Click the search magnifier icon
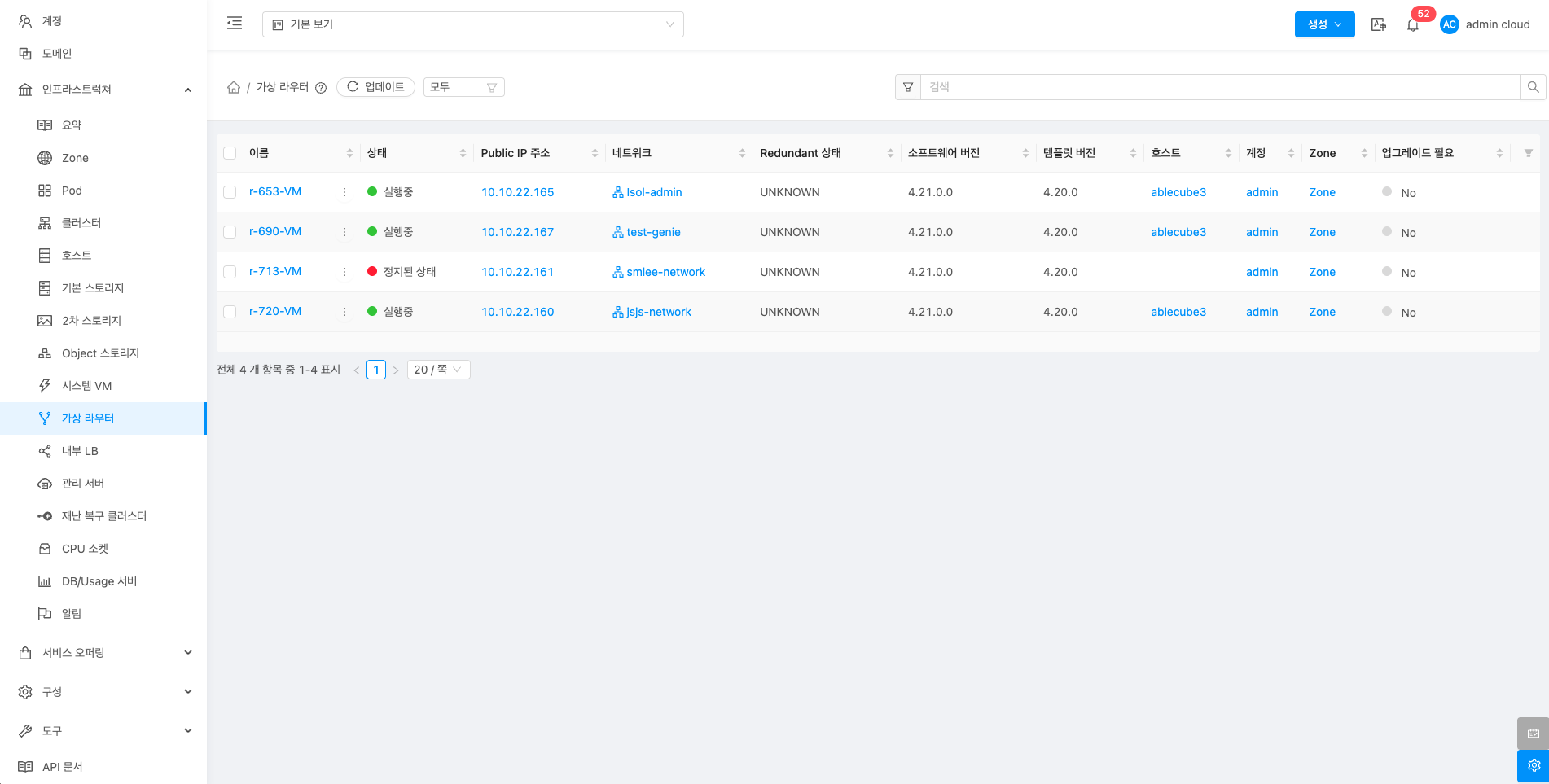The image size is (1549, 784). [x=1533, y=87]
